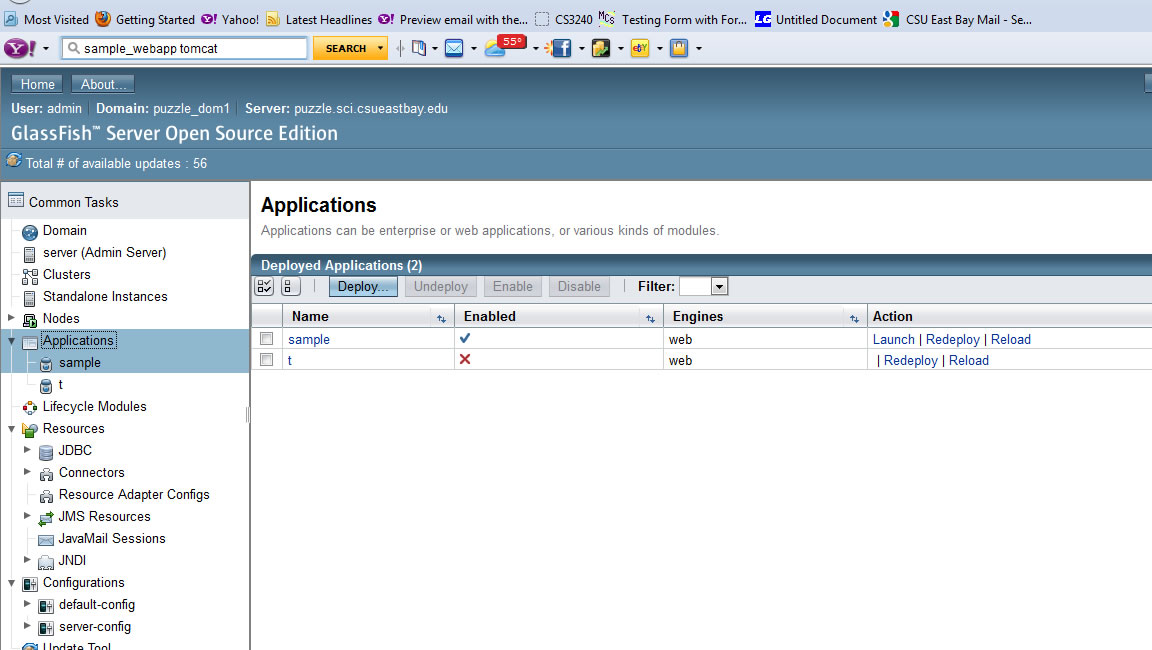Click the Yahoo search input field
Viewport: 1152px width, 650px height.
[185, 46]
